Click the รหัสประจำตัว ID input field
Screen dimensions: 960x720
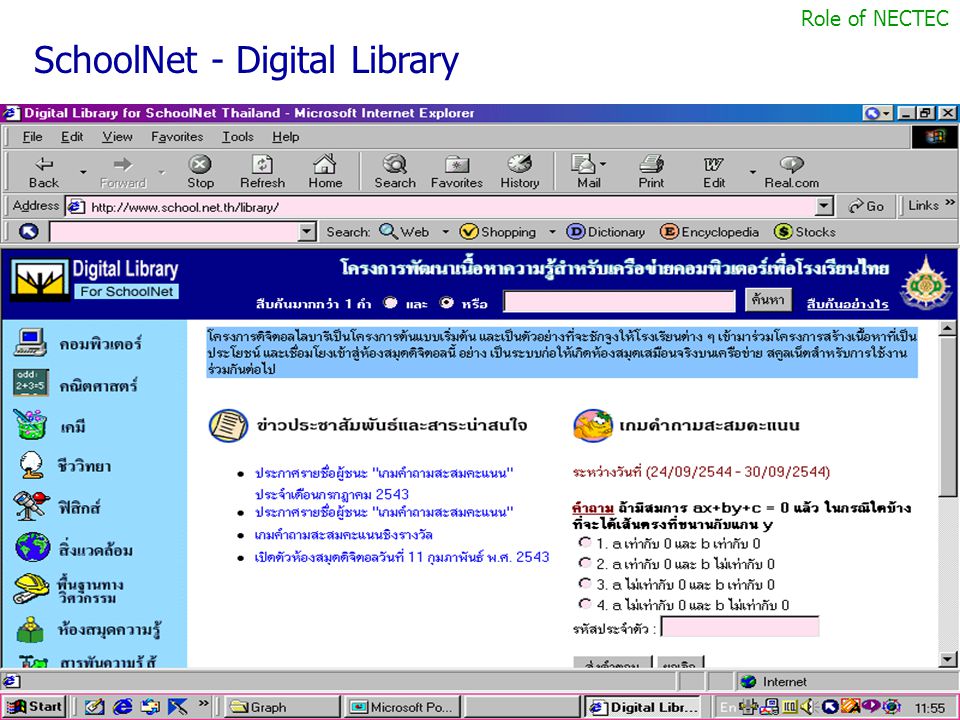coord(740,627)
